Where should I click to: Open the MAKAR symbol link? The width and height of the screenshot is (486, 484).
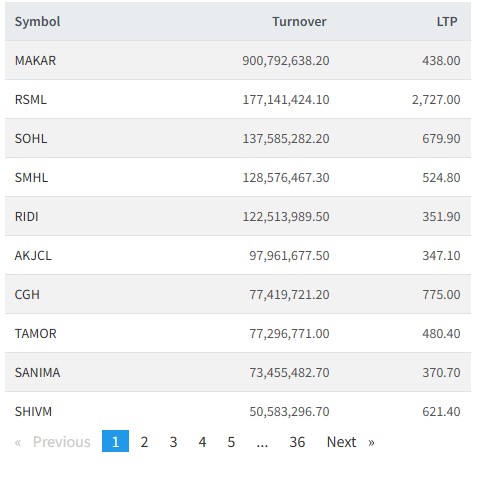(35, 61)
